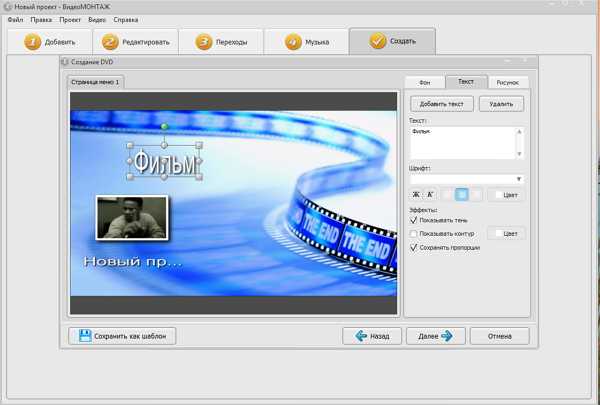The width and height of the screenshot is (600, 405).
Task: Click the floppy disk icon on Сохранить как шаблон
Action: (x=85, y=336)
